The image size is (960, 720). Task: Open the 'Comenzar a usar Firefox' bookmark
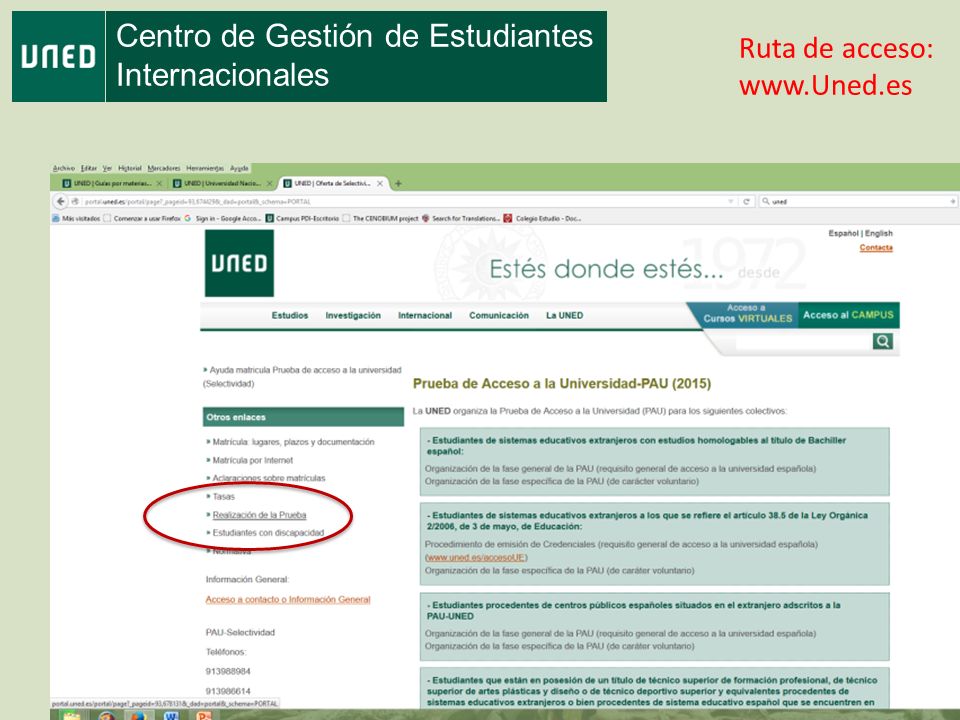point(142,218)
